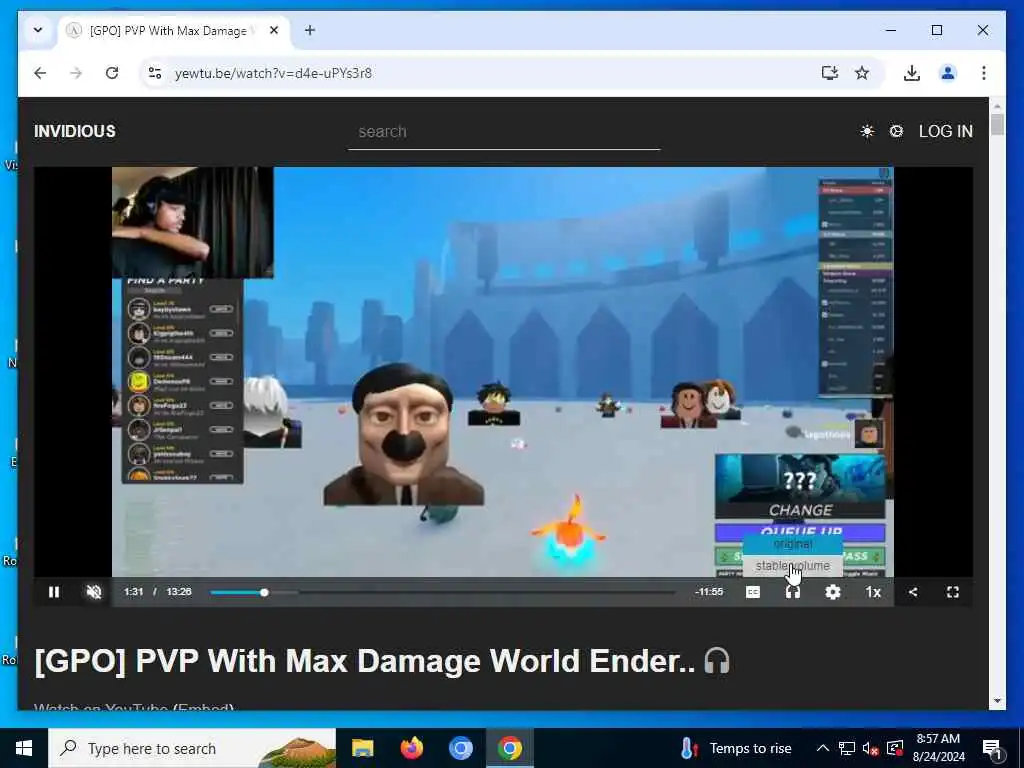
Task: Bookmark this tab with the star
Action: coord(862,73)
